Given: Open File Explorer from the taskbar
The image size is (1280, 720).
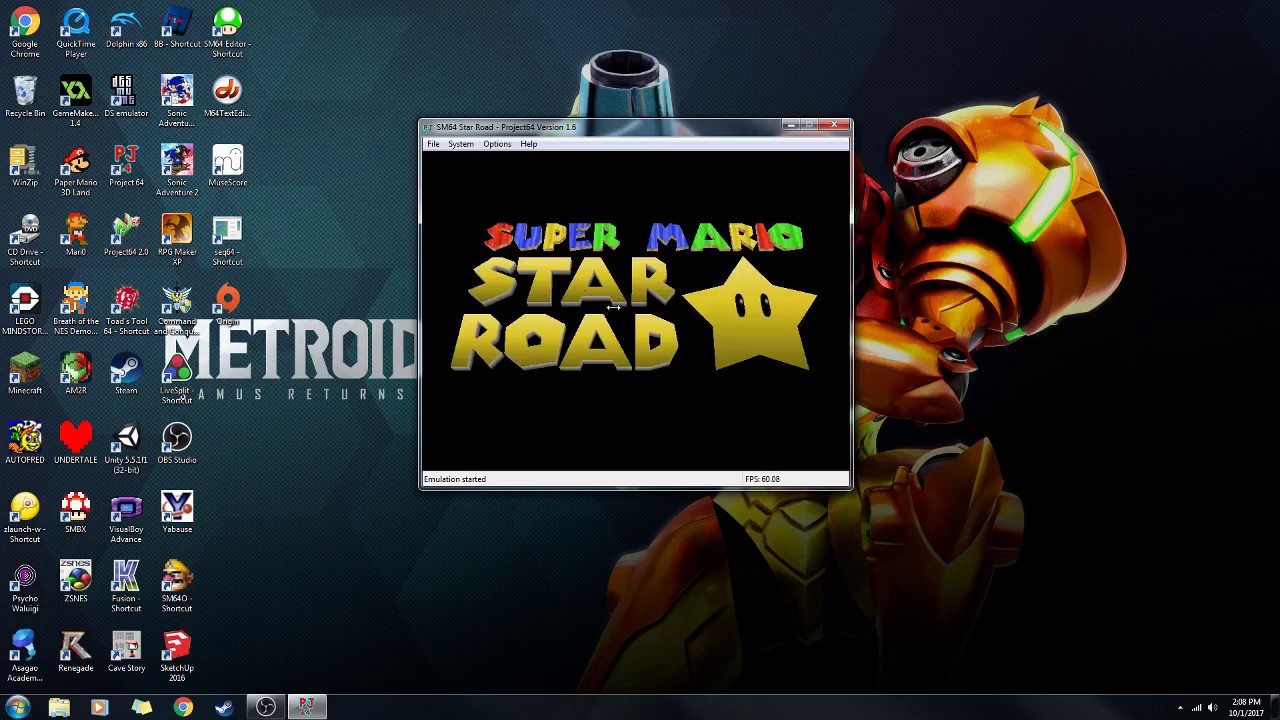Looking at the screenshot, I should pos(59,707).
